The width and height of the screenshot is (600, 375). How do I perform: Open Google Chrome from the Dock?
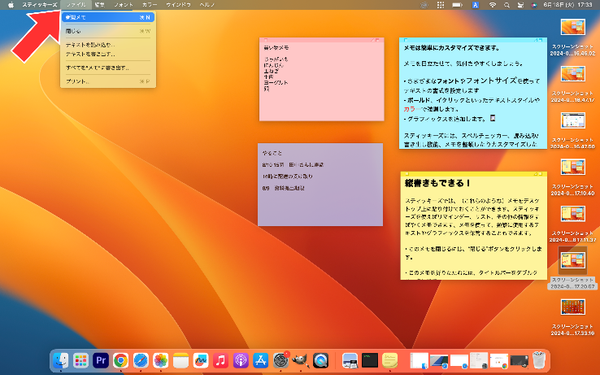(121, 360)
